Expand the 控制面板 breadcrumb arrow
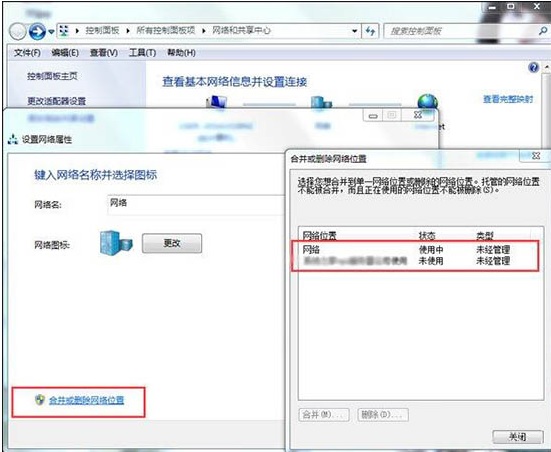This screenshot has height=452, width=551. coord(128,31)
